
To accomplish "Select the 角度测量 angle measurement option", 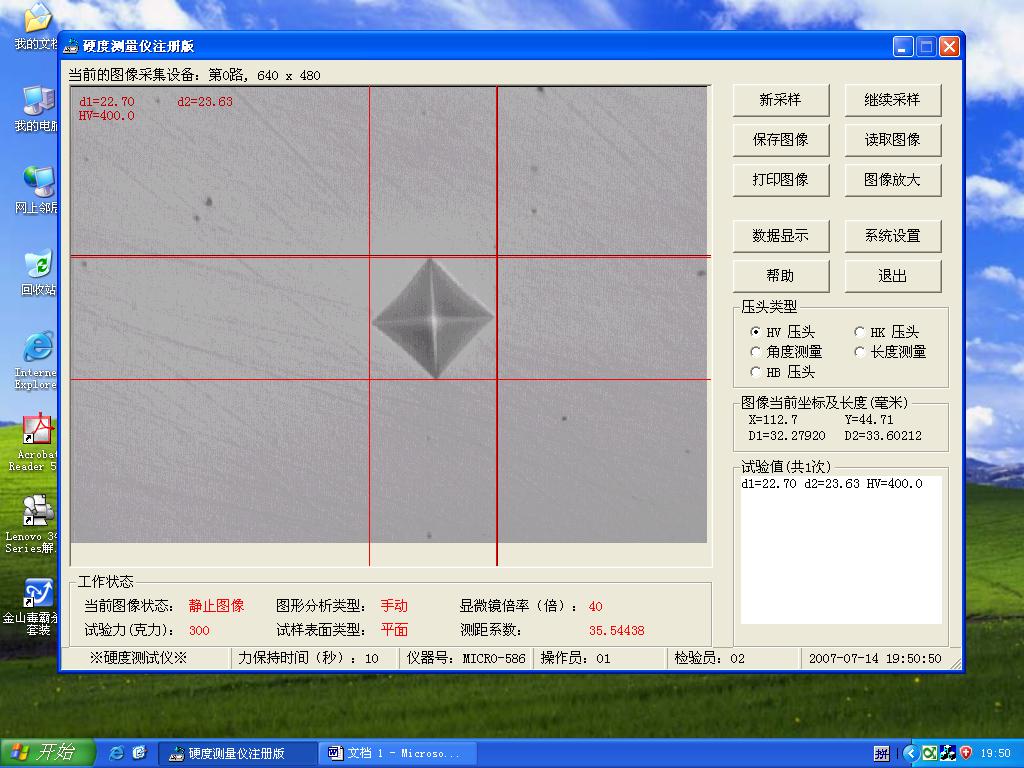I will coord(756,352).
